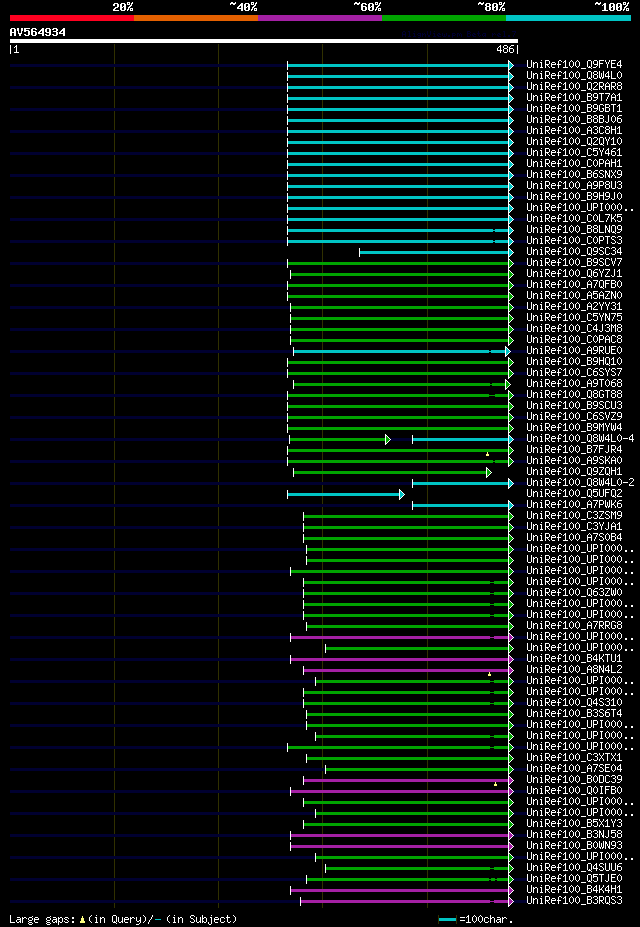Select hit UniRef100_Q5TJE0
This screenshot has width=640, height=927.
point(574,879)
